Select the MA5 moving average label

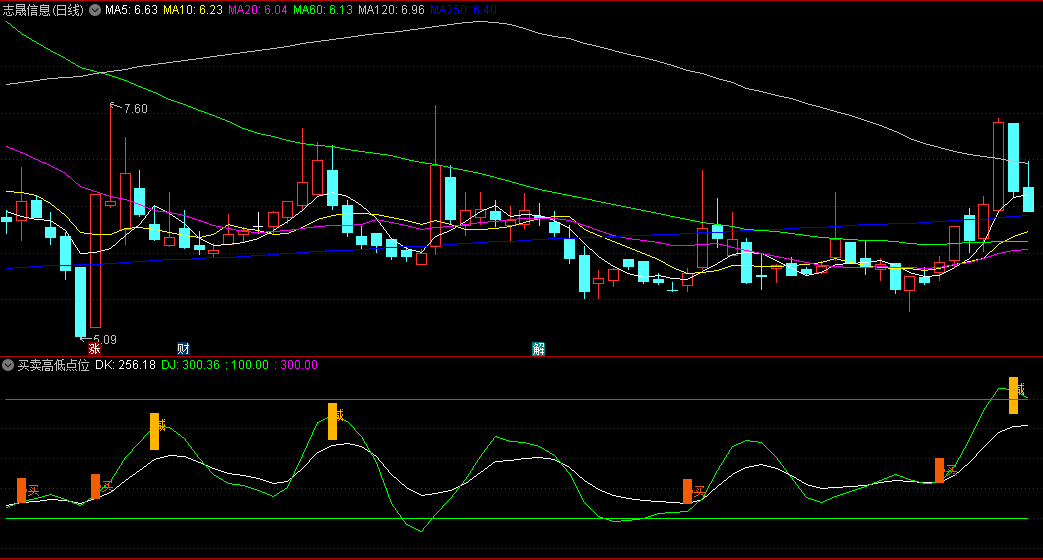point(131,10)
